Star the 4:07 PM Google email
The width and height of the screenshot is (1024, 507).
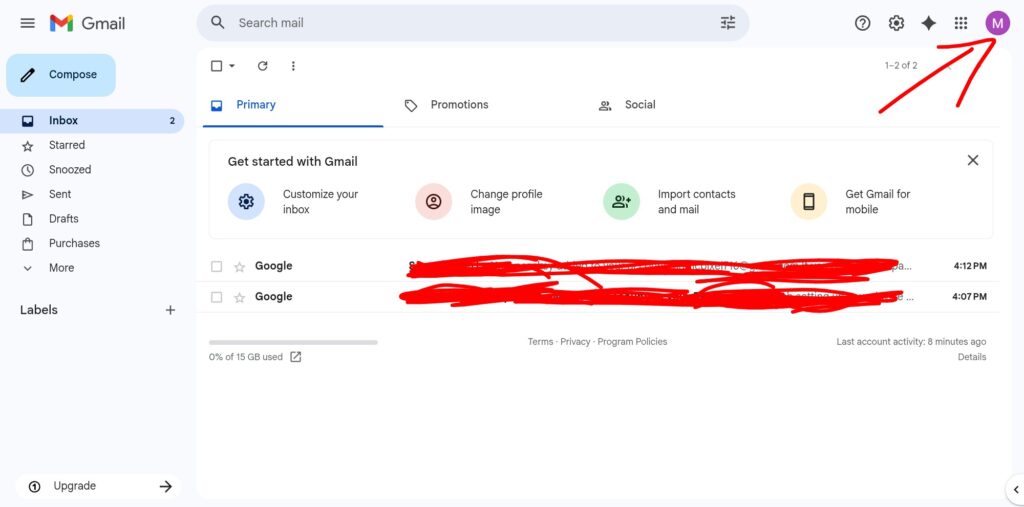tap(240, 297)
